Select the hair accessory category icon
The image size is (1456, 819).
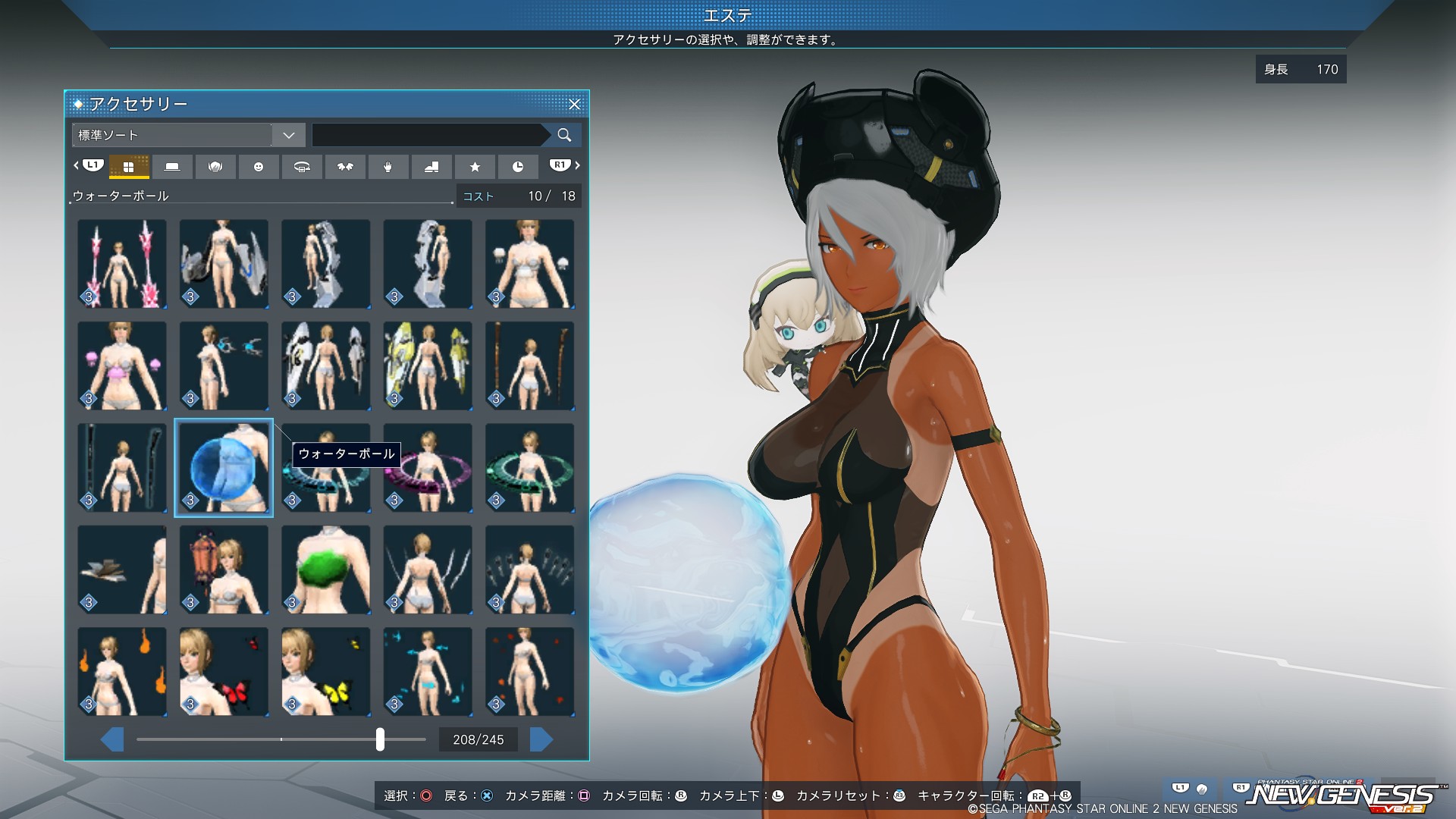click(215, 167)
